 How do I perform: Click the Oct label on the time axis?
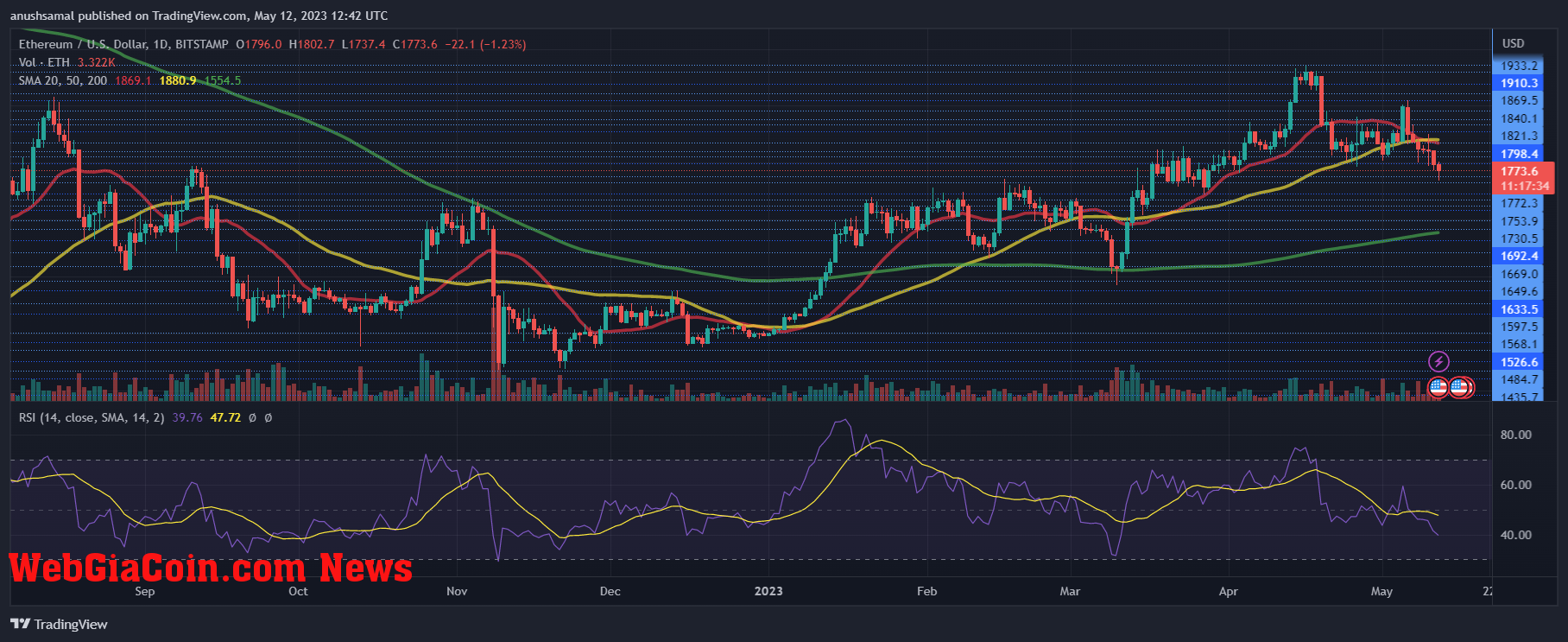coord(298,591)
